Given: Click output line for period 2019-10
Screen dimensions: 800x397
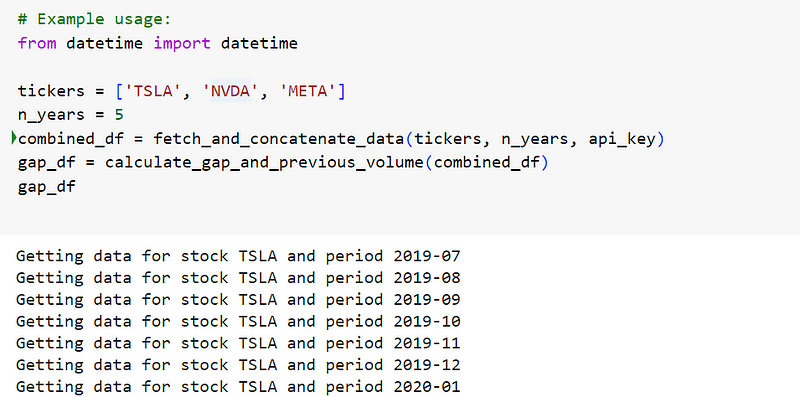Looking at the screenshot, I should coord(238,321).
